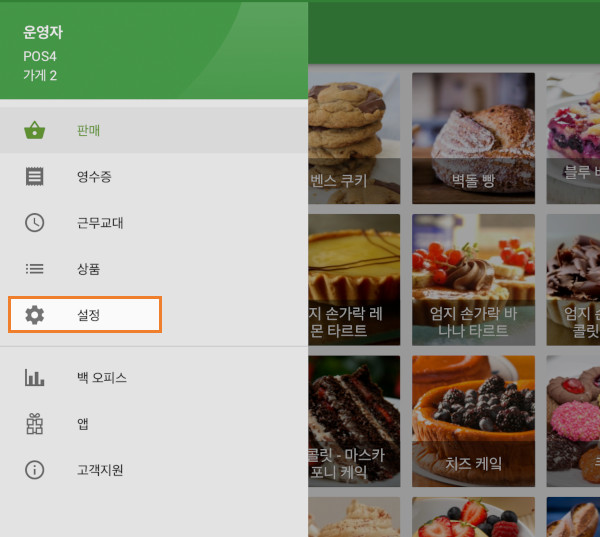Open the 영수증 menu entry
This screenshot has height=537, width=600.
[x=154, y=176]
